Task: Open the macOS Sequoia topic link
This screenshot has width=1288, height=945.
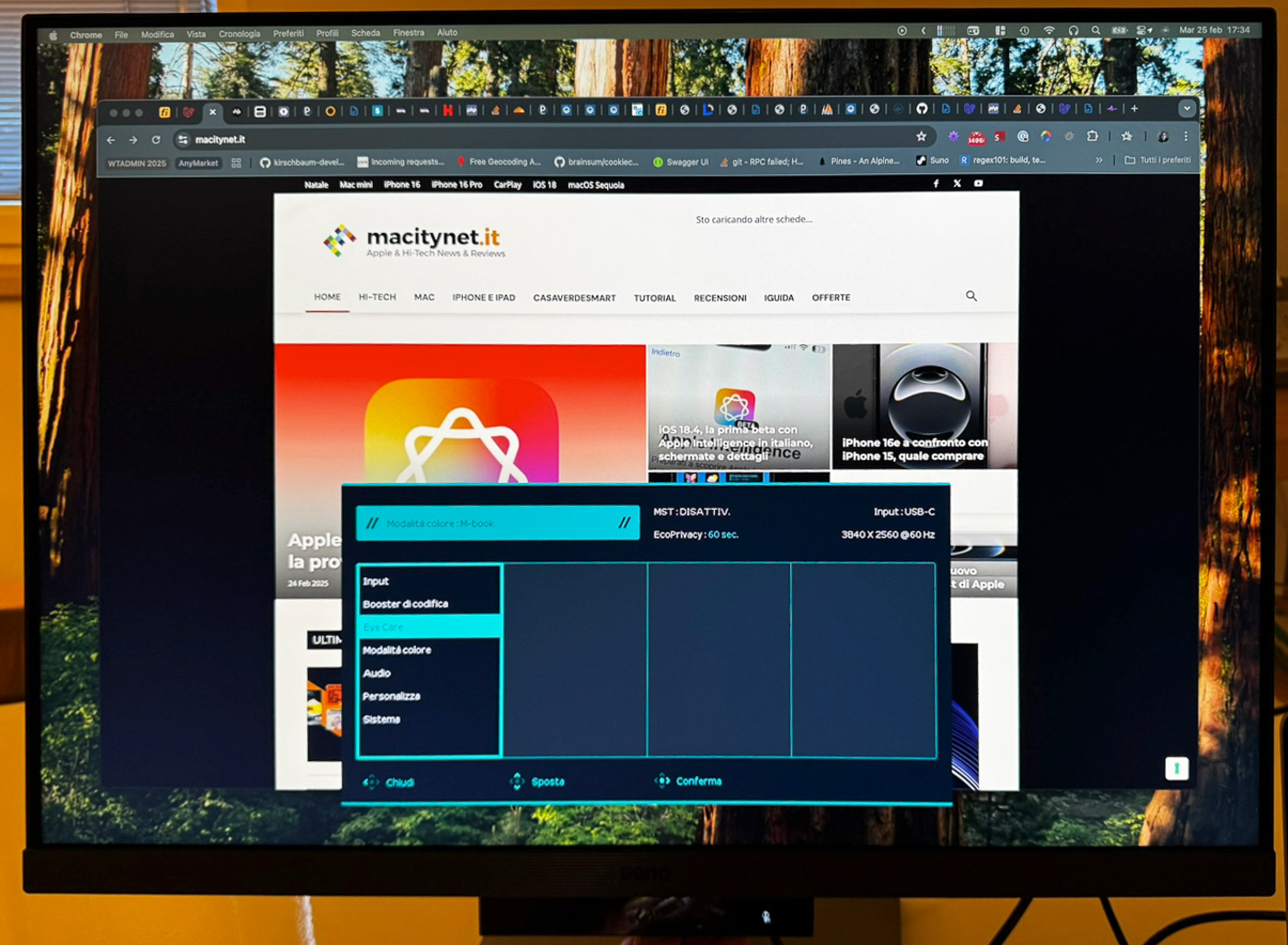Action: click(x=596, y=185)
